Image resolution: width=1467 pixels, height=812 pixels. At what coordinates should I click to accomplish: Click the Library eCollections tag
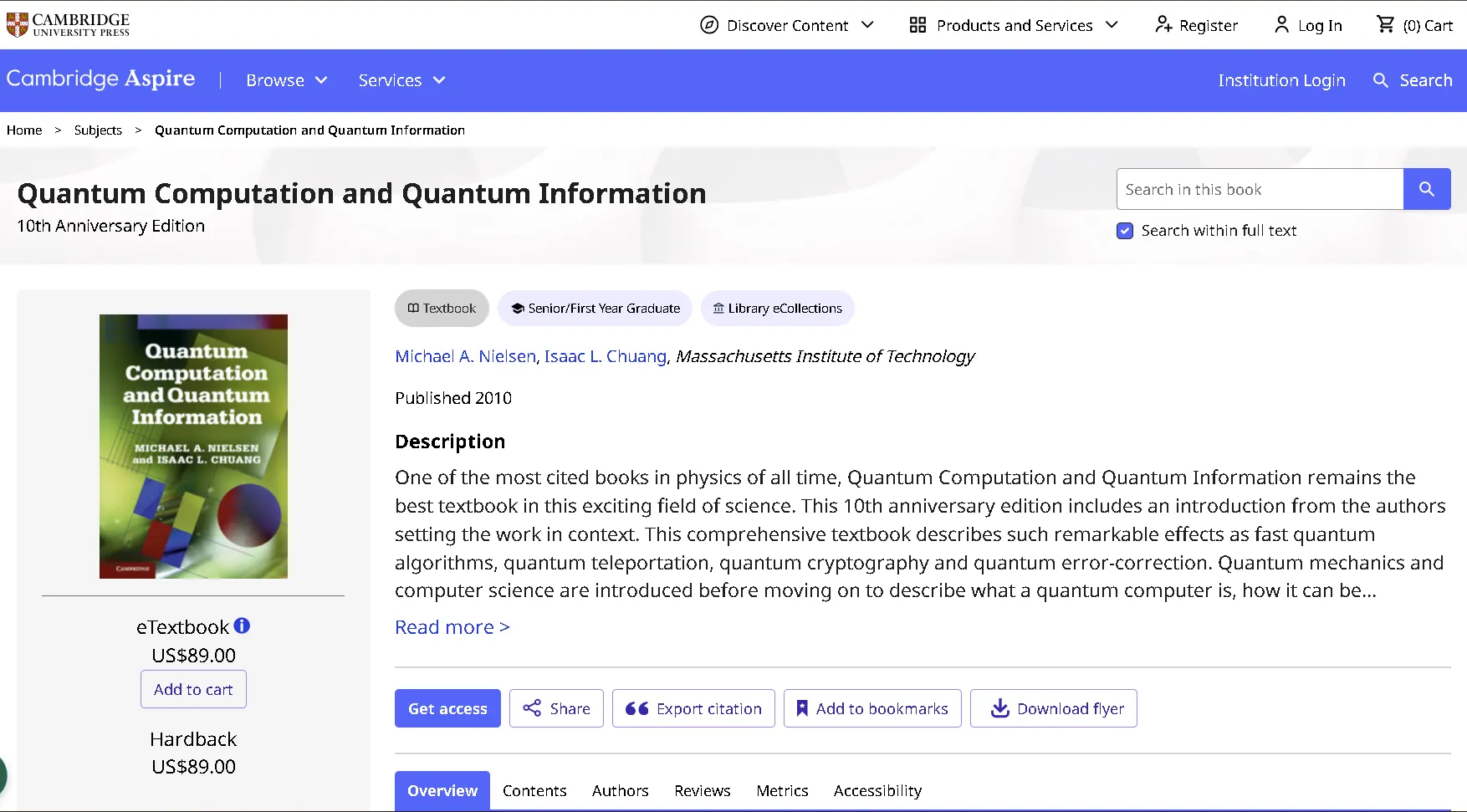776,308
